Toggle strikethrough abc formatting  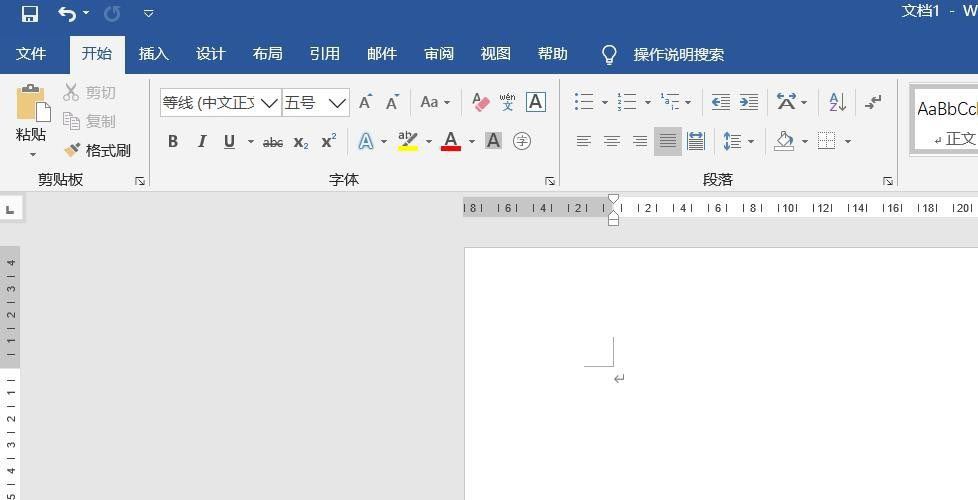coord(273,142)
